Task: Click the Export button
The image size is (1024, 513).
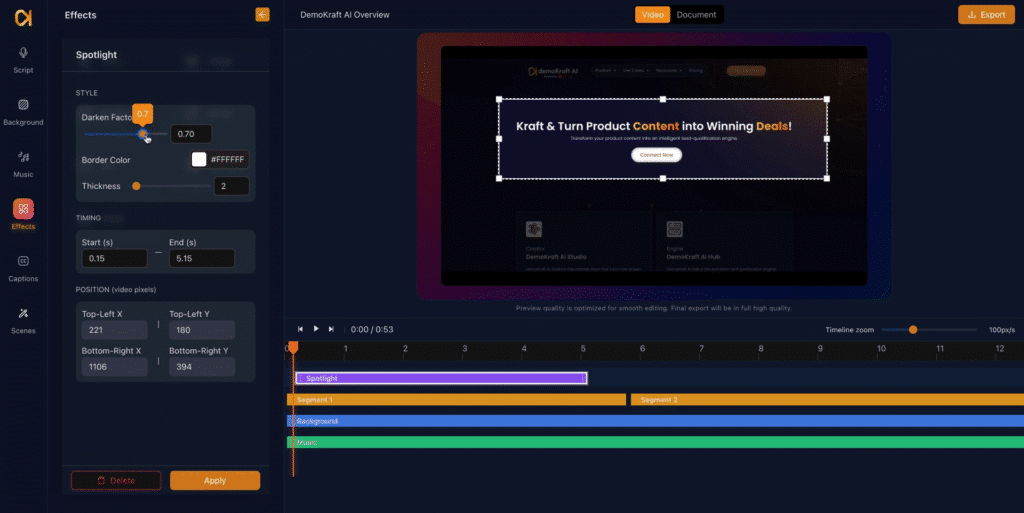Action: pos(986,15)
